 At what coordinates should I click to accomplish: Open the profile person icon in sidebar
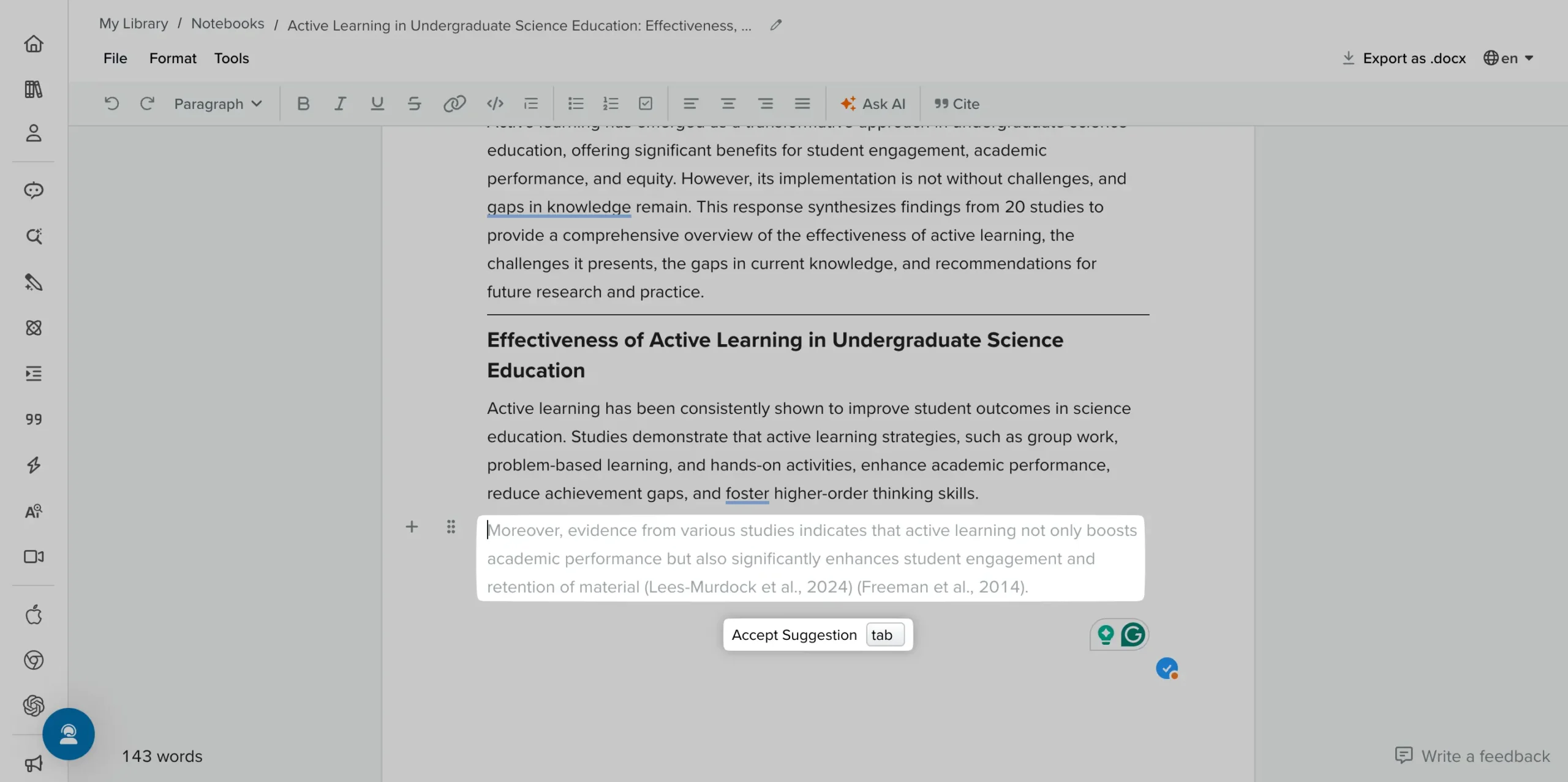(x=34, y=133)
